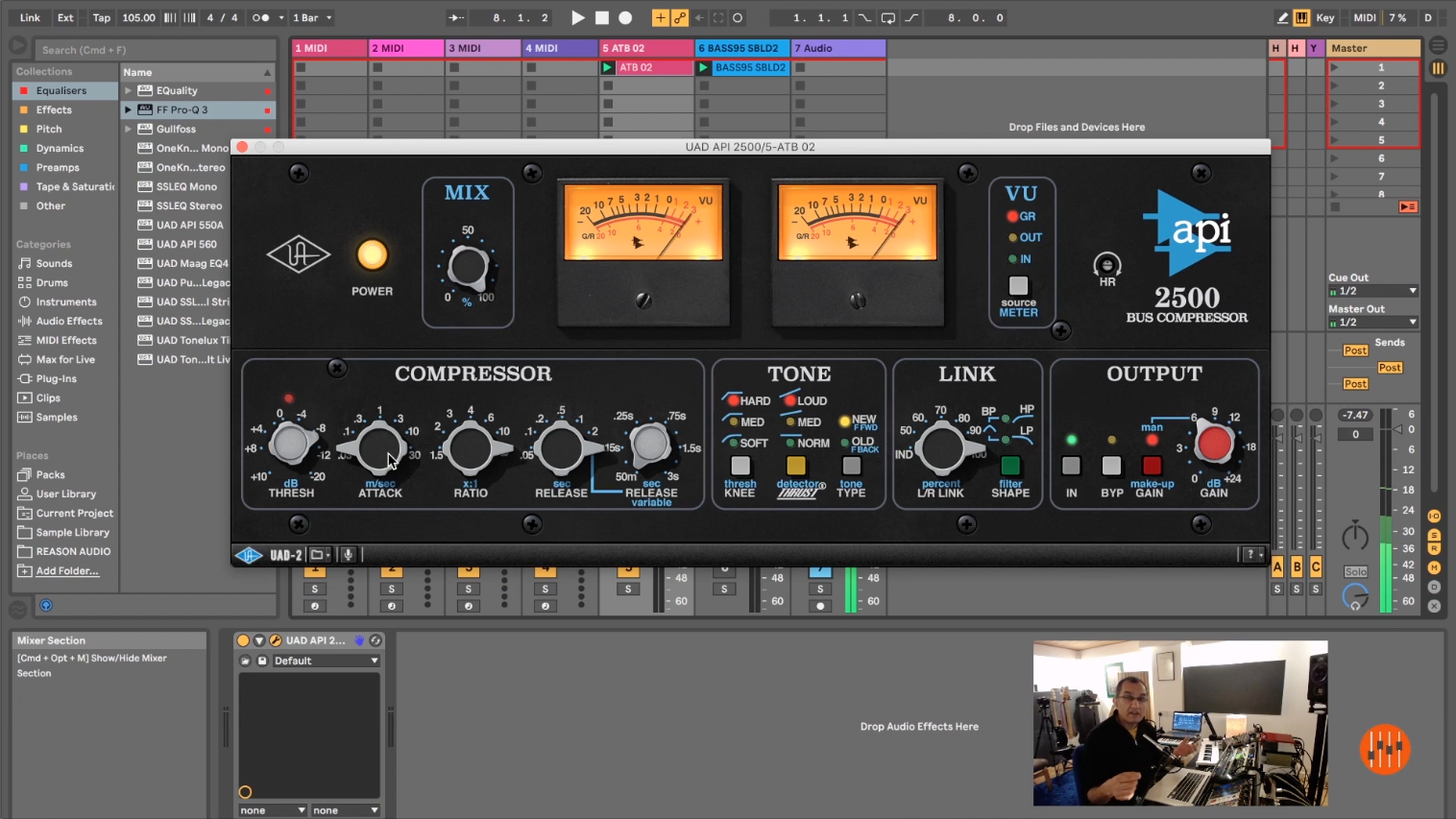Toggle the metronome button

click(259, 17)
